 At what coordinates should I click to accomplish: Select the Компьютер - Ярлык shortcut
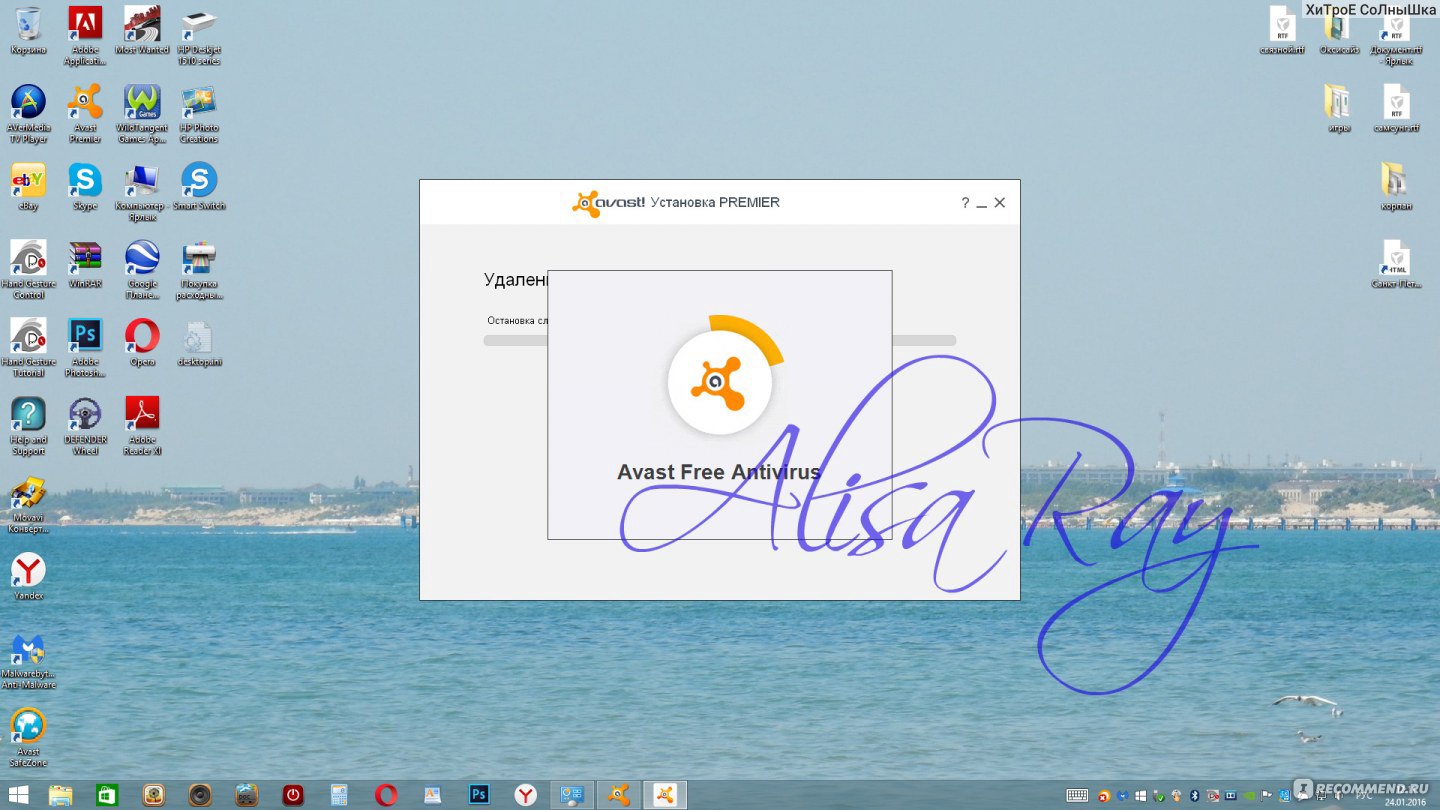point(142,192)
